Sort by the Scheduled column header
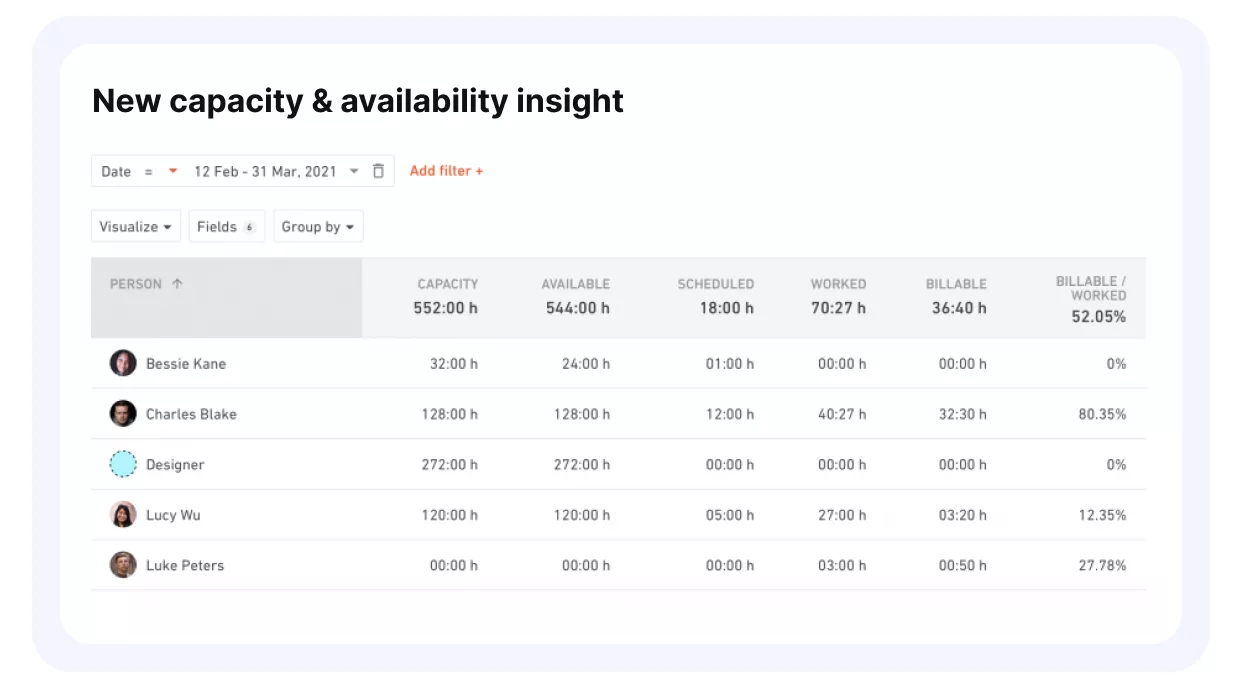 (x=715, y=284)
